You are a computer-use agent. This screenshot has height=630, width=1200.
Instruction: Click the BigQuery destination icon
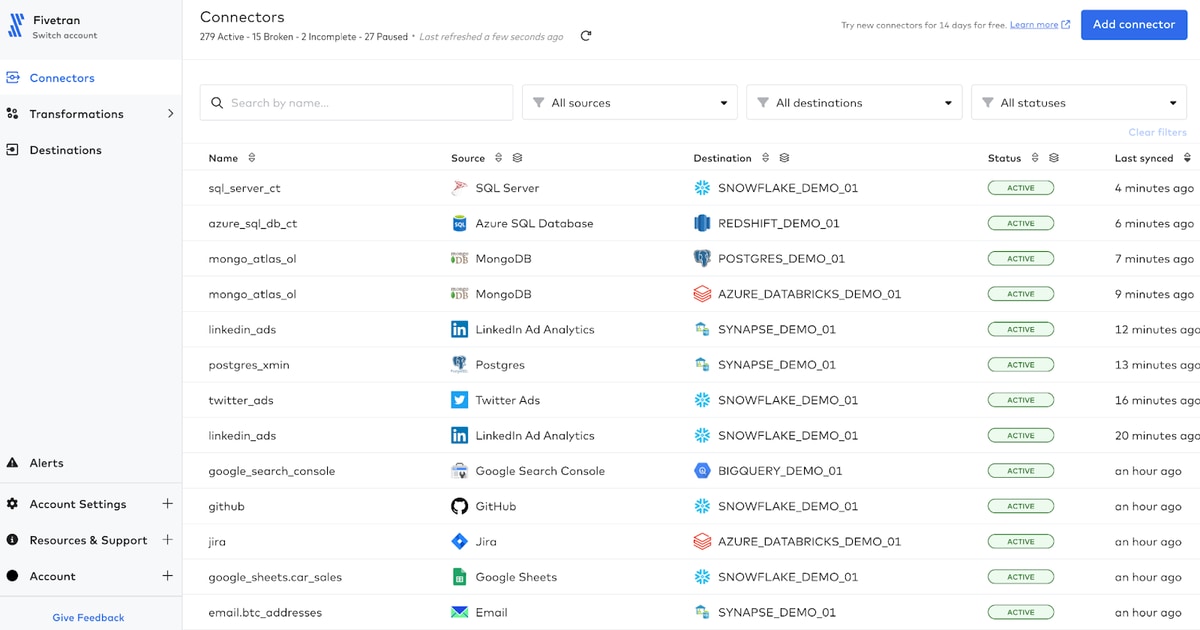702,471
